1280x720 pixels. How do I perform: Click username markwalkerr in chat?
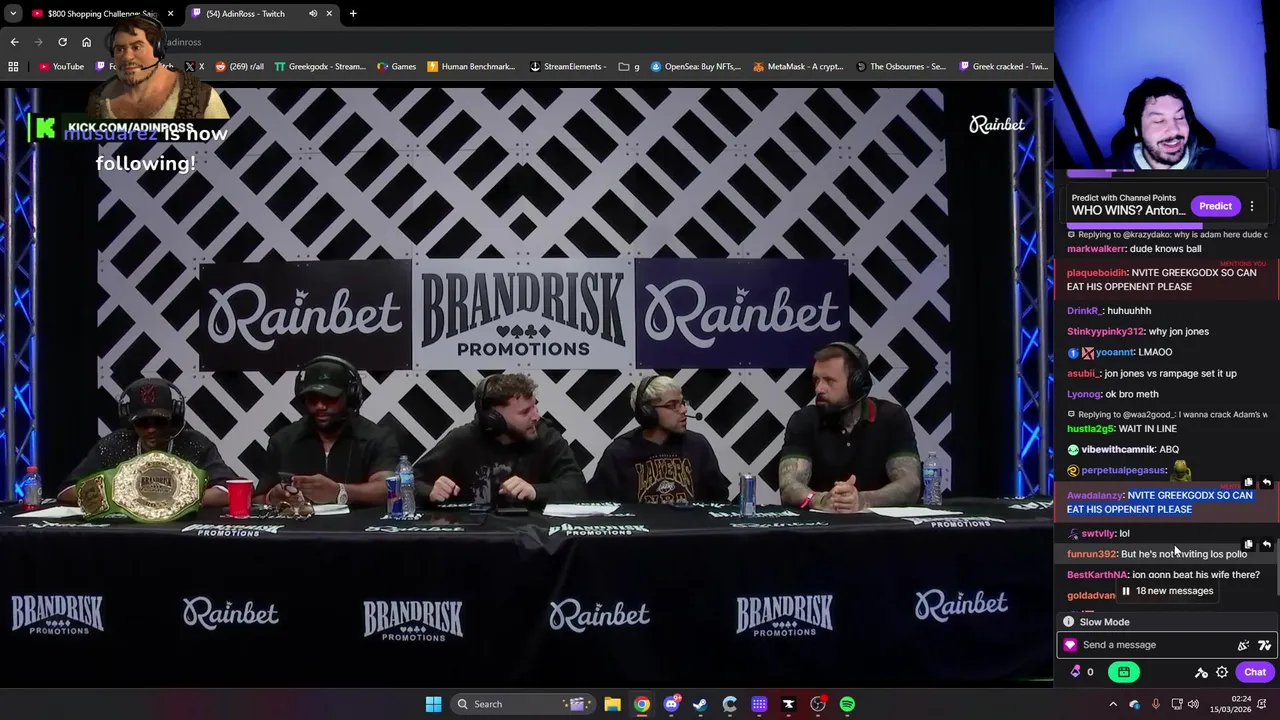click(1096, 249)
